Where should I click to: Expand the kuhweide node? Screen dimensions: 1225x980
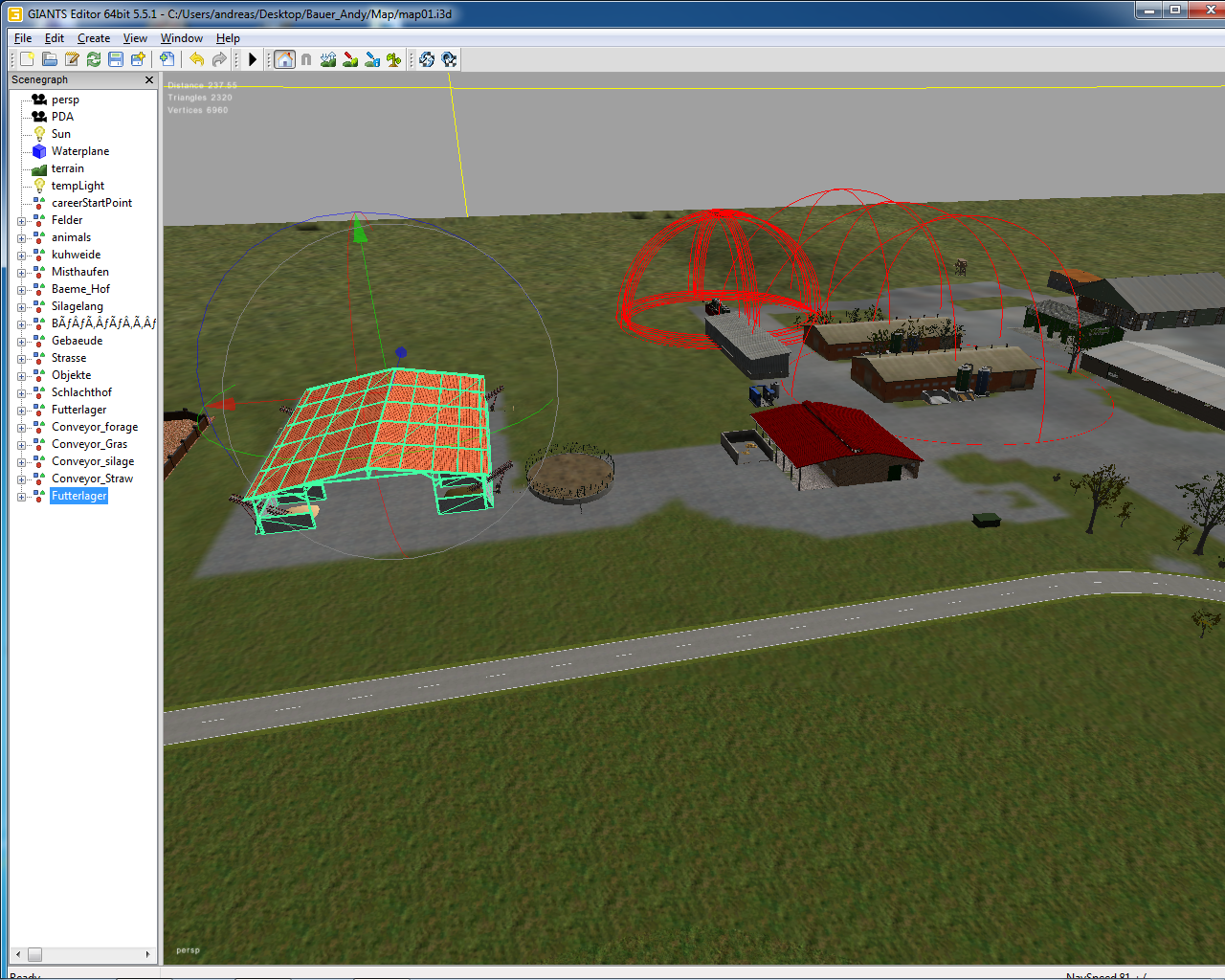click(21, 256)
